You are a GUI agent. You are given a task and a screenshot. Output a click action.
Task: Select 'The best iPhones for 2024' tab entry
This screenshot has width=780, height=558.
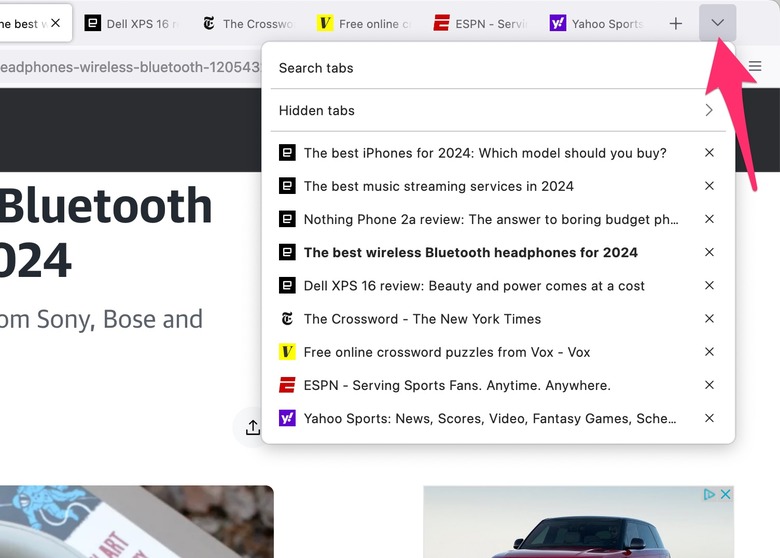[485, 153]
